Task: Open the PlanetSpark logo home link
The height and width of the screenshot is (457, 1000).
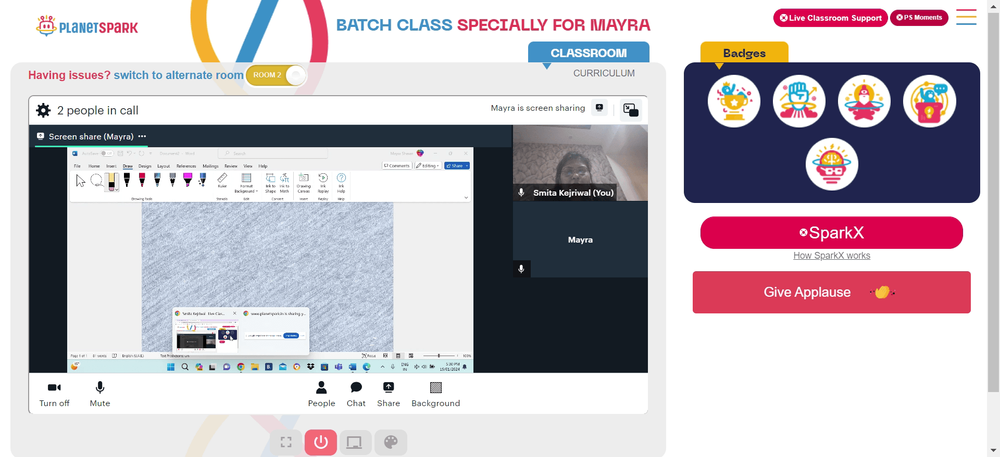Action: [x=87, y=26]
